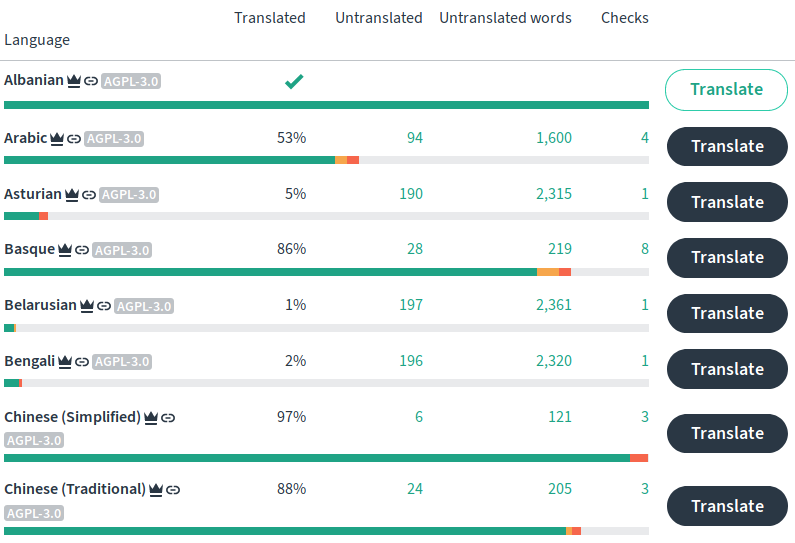The image size is (795, 543).
Task: Click the outlined Translate button for Albanian
Action: [x=727, y=90]
